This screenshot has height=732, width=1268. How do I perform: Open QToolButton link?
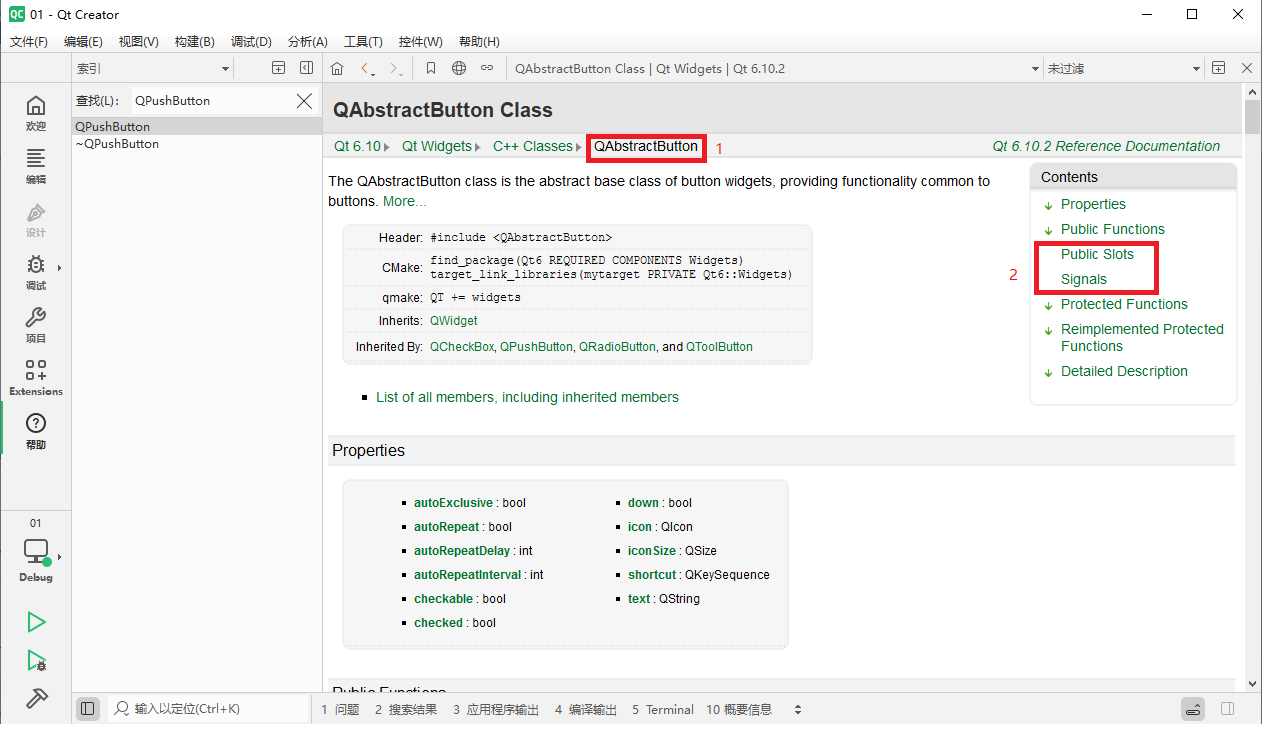click(719, 347)
